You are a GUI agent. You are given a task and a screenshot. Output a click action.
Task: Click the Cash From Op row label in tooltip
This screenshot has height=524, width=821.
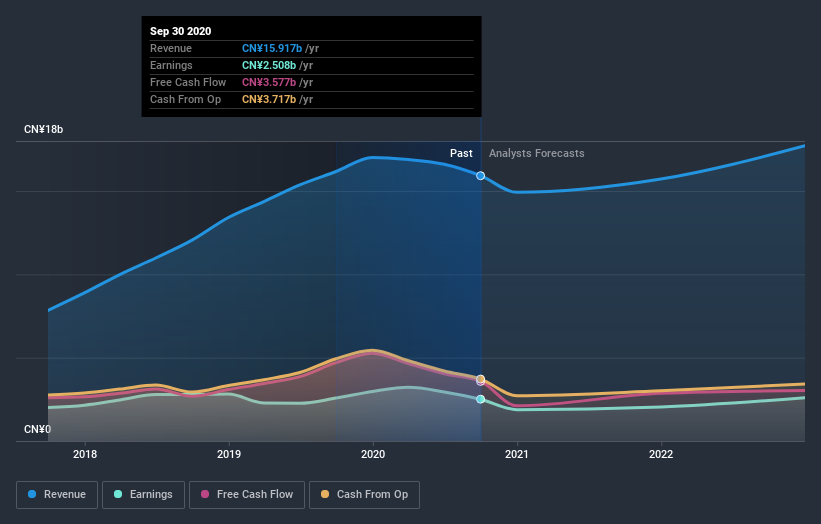(185, 99)
